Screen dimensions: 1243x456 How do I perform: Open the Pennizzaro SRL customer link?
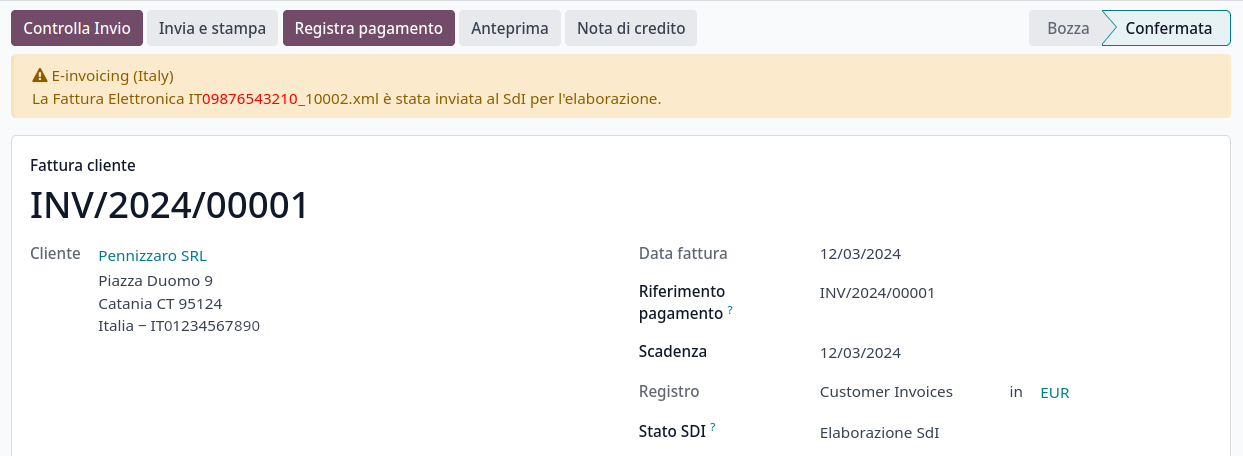point(152,255)
